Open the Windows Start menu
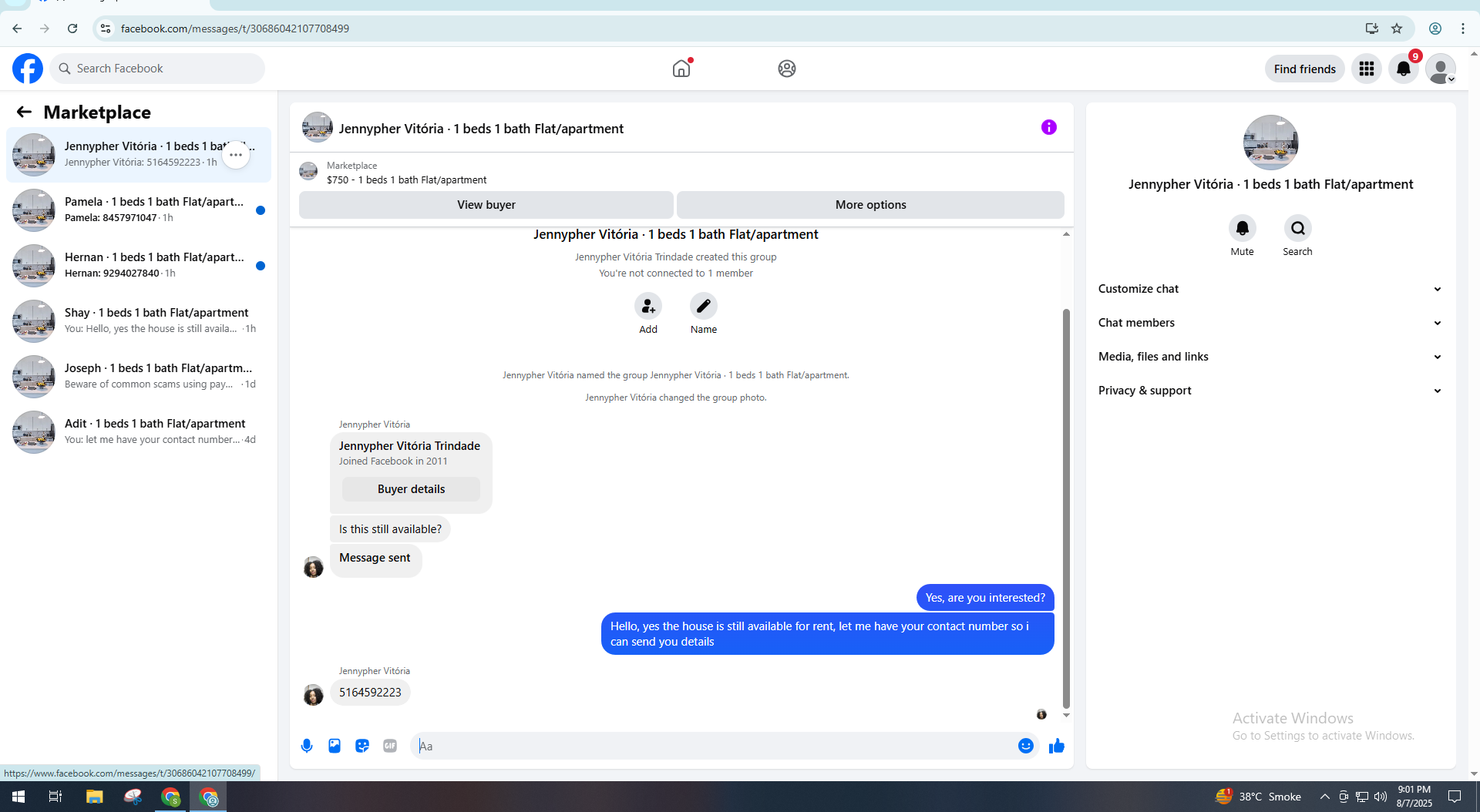 [x=18, y=797]
